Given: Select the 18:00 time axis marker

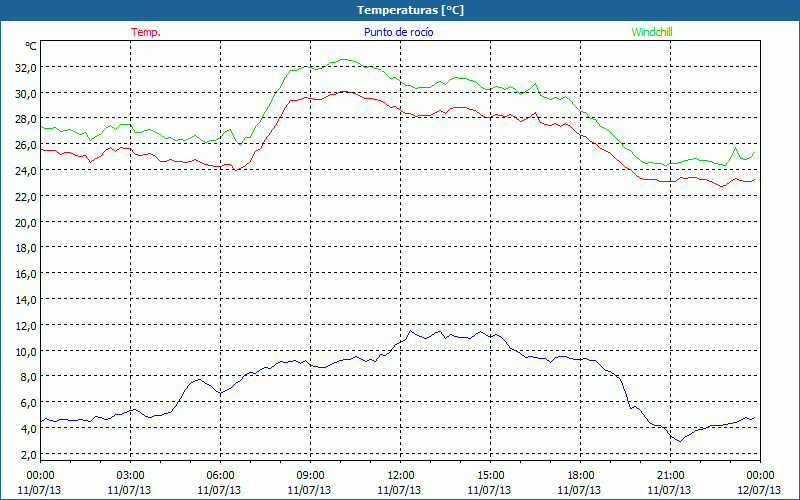Looking at the screenshot, I should [580, 475].
